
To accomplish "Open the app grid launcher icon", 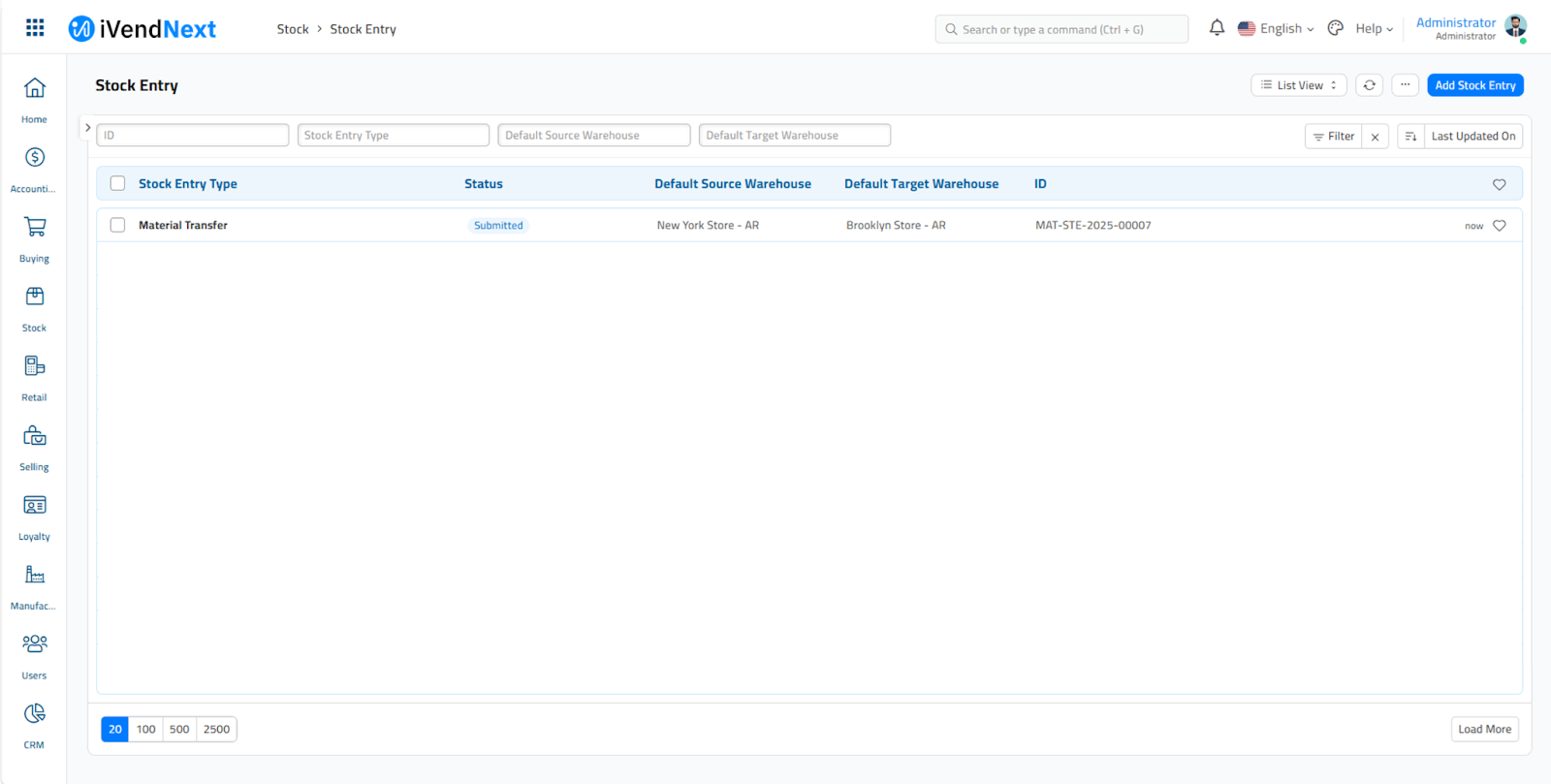I will coord(35,28).
